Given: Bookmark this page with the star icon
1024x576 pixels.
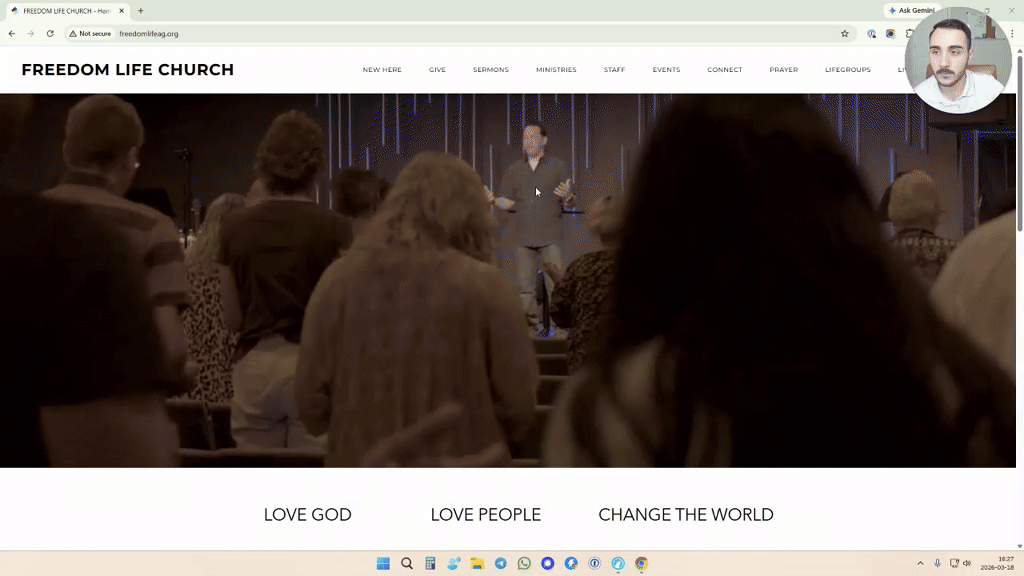Looking at the screenshot, I should tap(844, 33).
